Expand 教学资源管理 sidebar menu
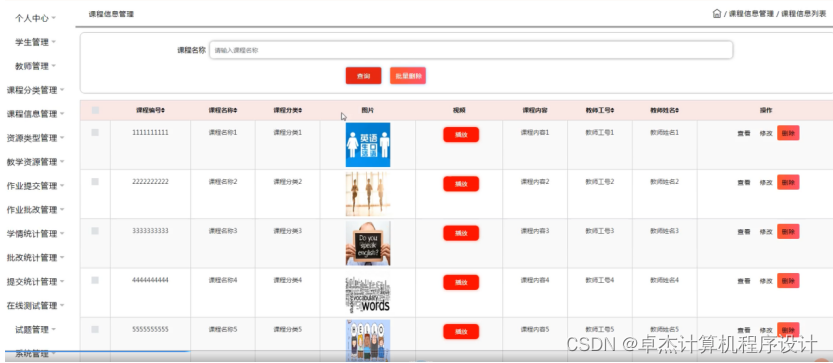 [x=35, y=162]
